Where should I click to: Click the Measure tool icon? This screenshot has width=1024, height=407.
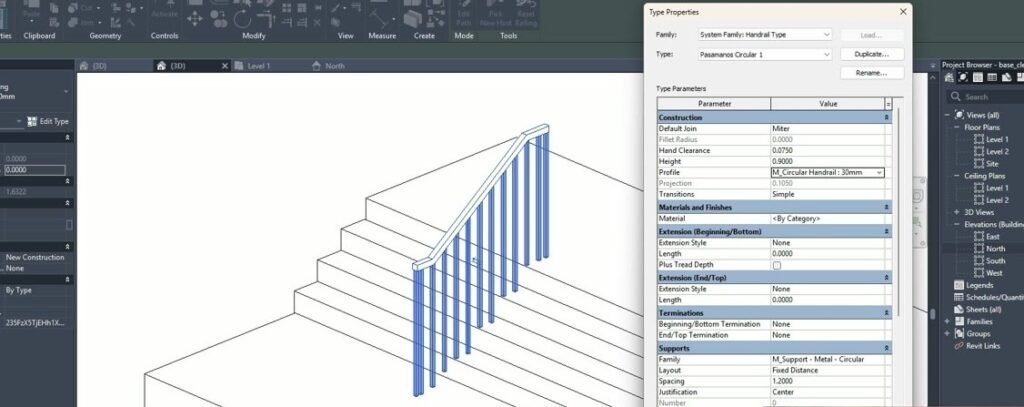point(379,18)
